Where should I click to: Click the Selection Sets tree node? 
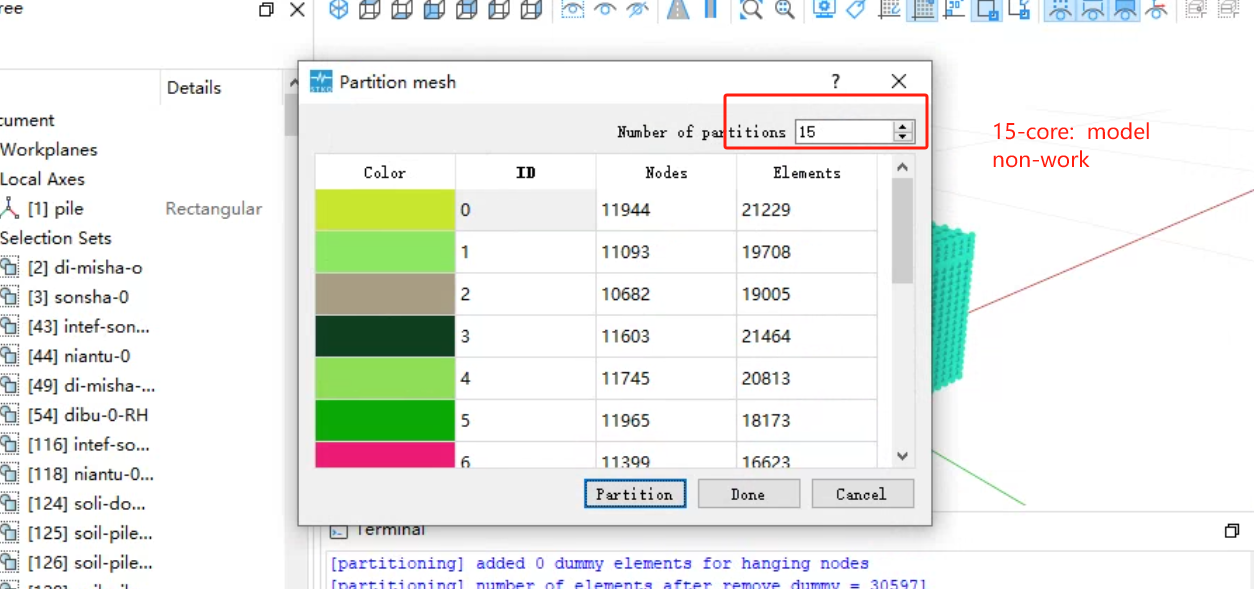click(55, 238)
